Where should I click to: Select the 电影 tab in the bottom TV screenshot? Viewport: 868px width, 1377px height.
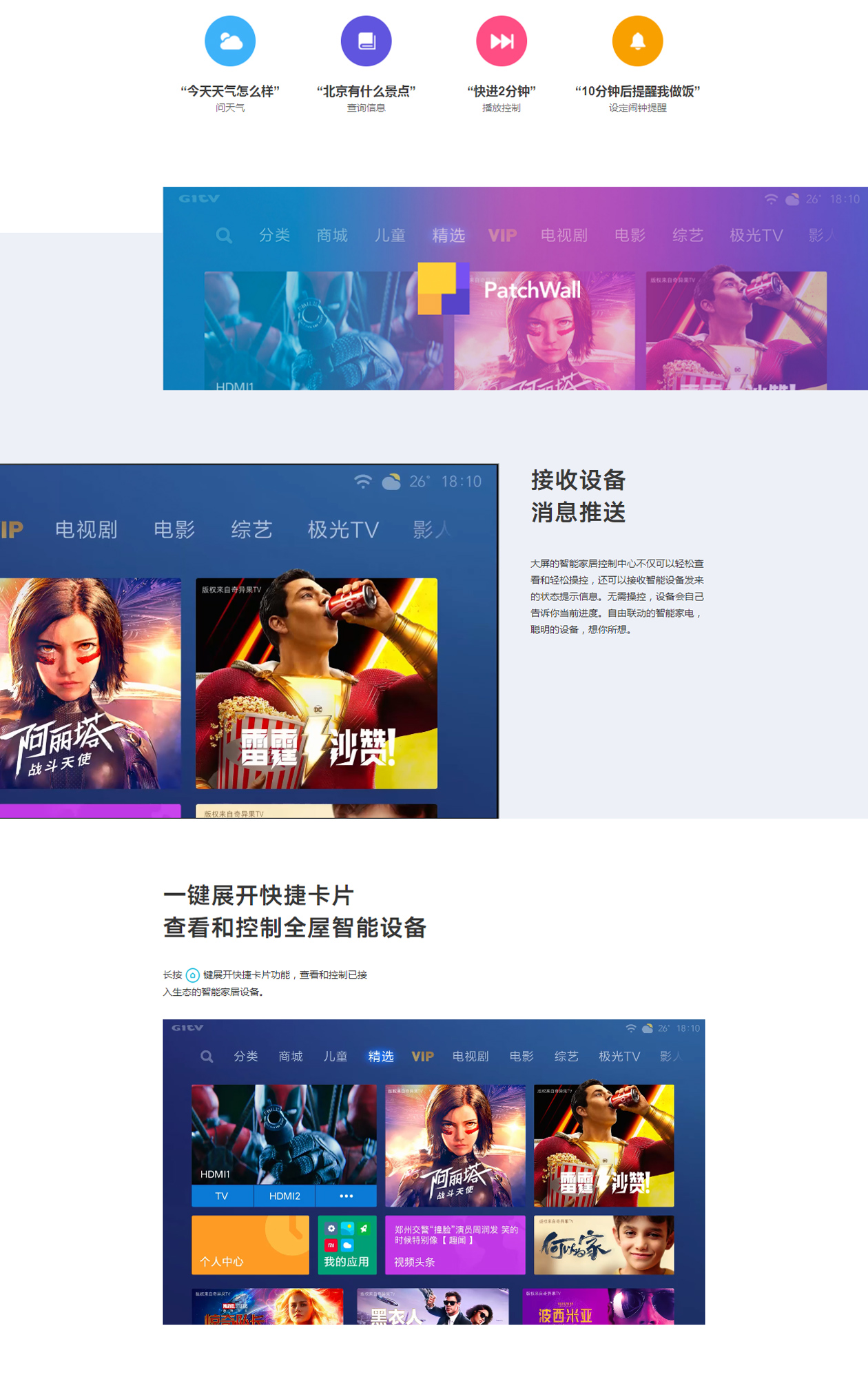click(x=521, y=1057)
